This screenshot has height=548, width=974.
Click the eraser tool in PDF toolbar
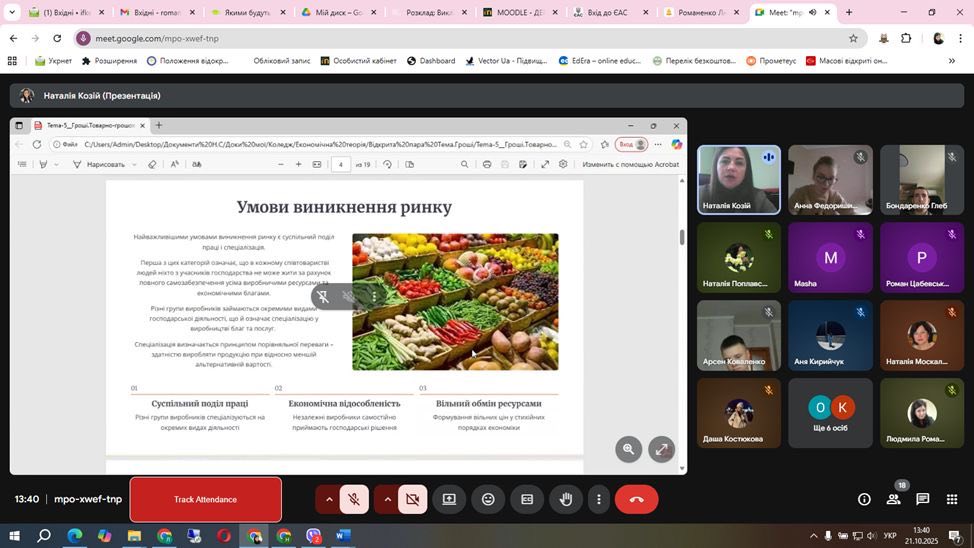click(152, 165)
